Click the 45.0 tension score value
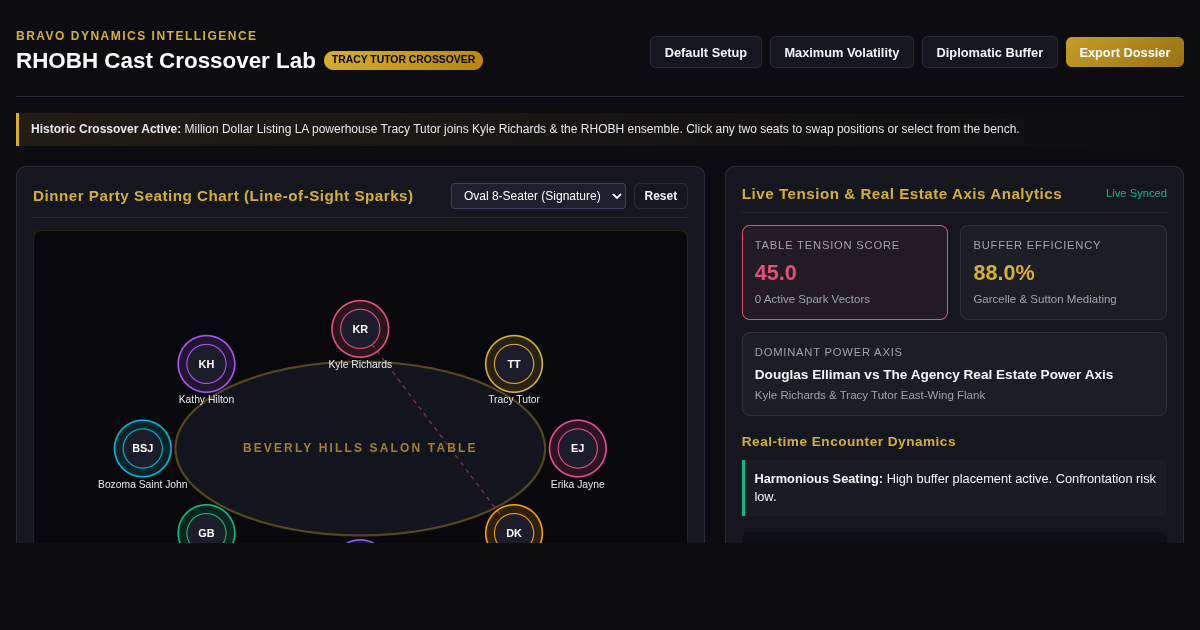 pos(776,273)
